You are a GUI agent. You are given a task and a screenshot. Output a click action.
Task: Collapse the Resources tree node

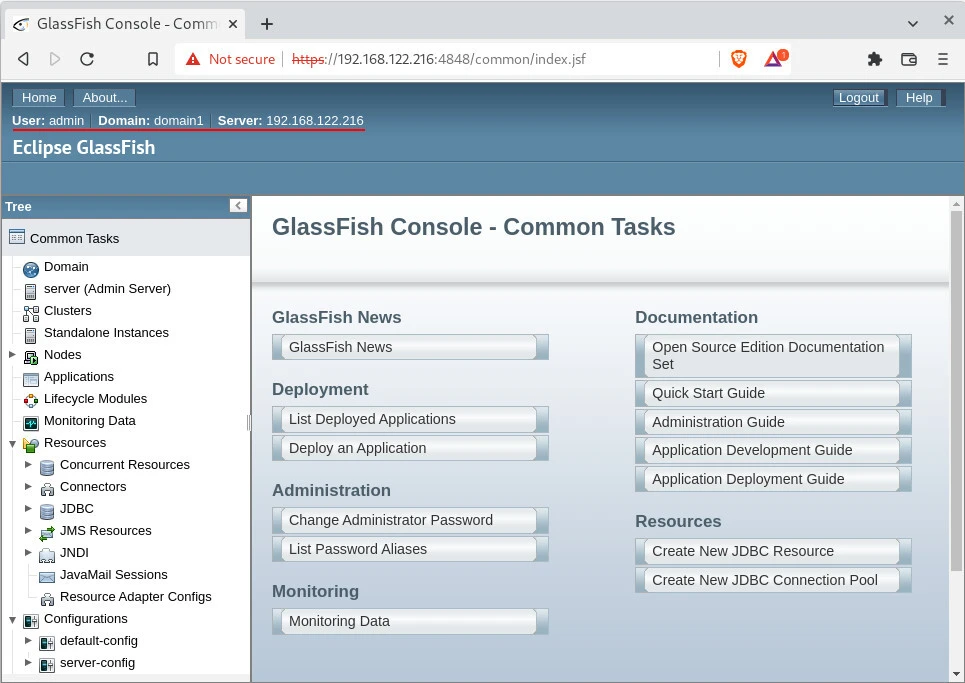(12, 443)
